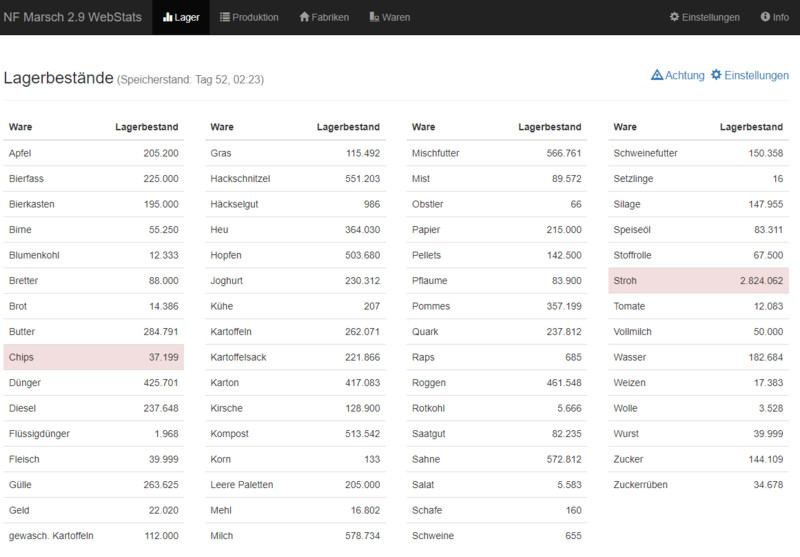Select the Kartoffelsack row
Image resolution: width=800 pixels, height=557 pixels.
295,357
